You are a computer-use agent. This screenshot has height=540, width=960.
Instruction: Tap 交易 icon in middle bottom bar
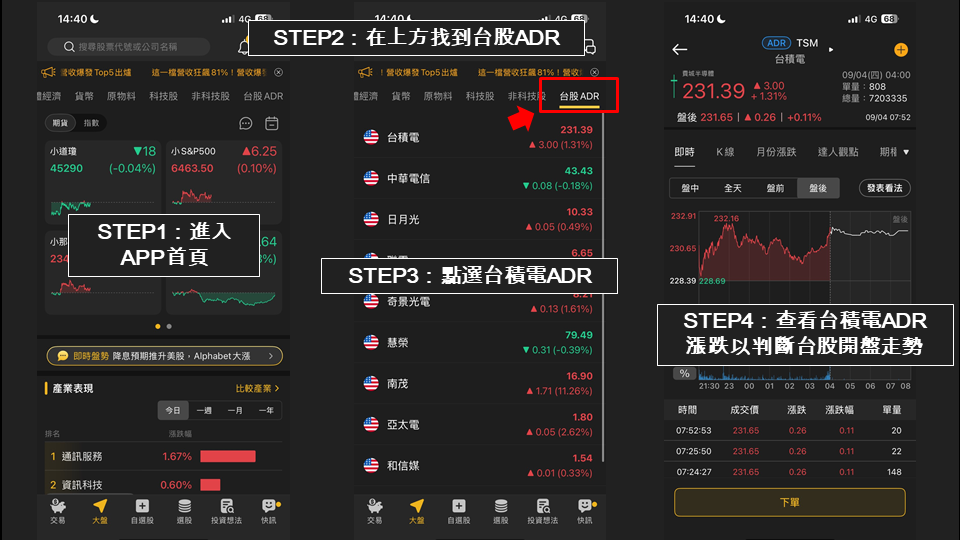coord(375,511)
